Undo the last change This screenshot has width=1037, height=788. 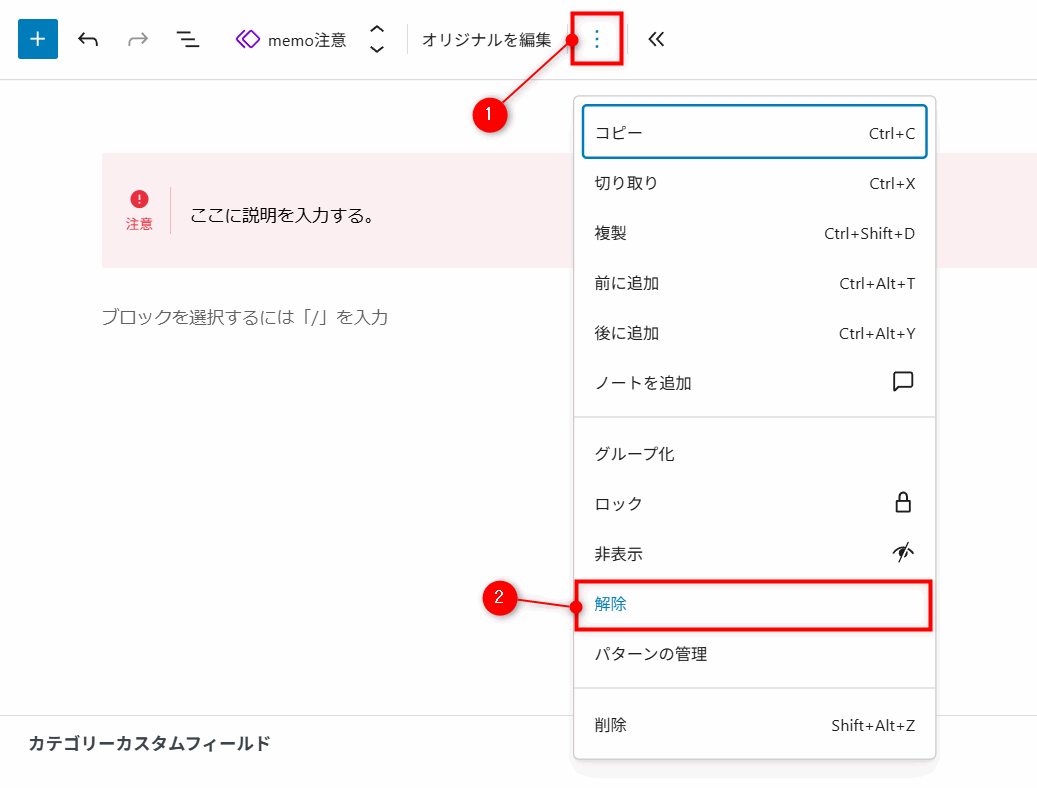88,39
